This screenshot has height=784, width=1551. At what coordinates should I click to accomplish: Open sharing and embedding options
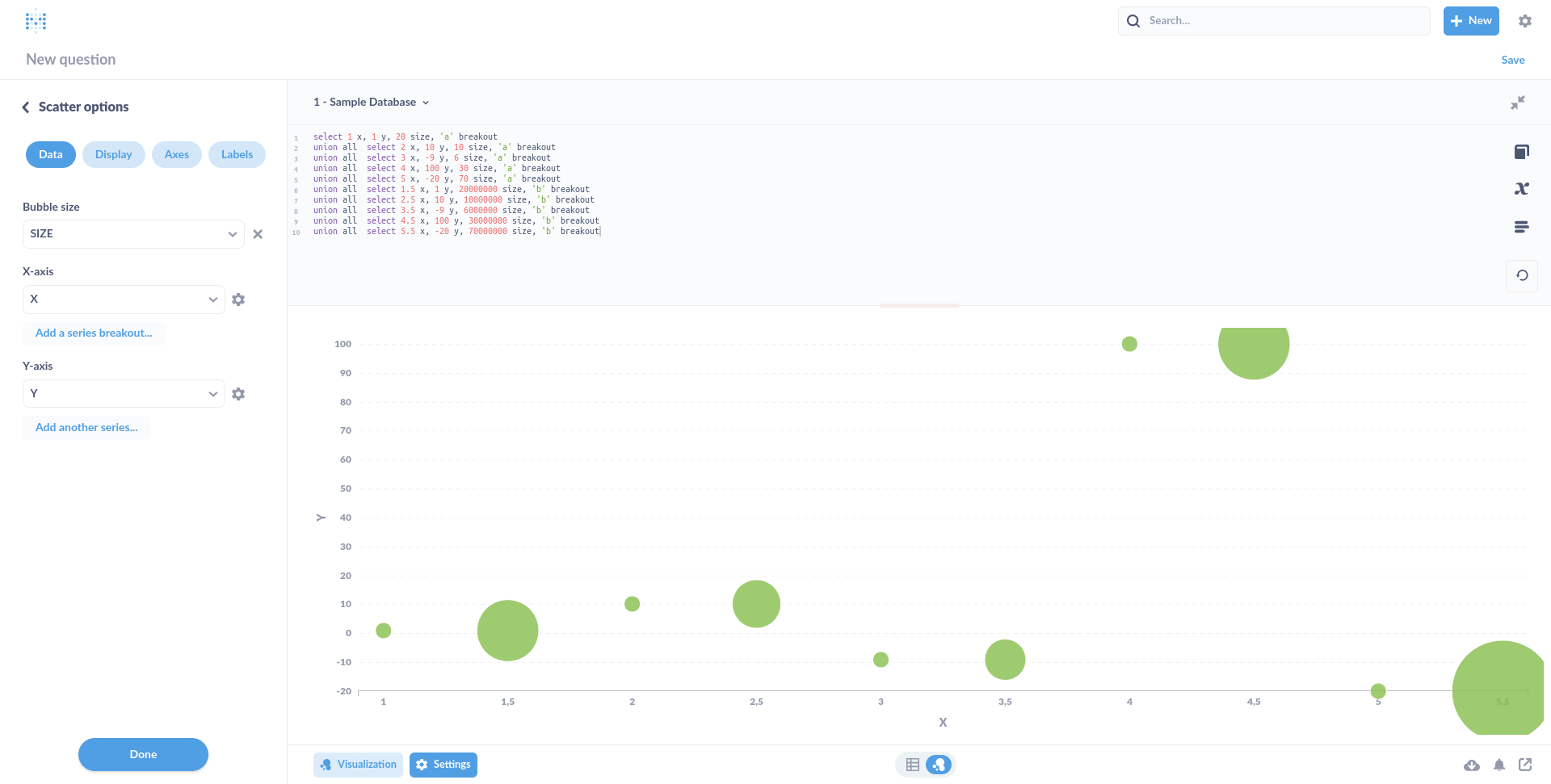(x=1527, y=765)
